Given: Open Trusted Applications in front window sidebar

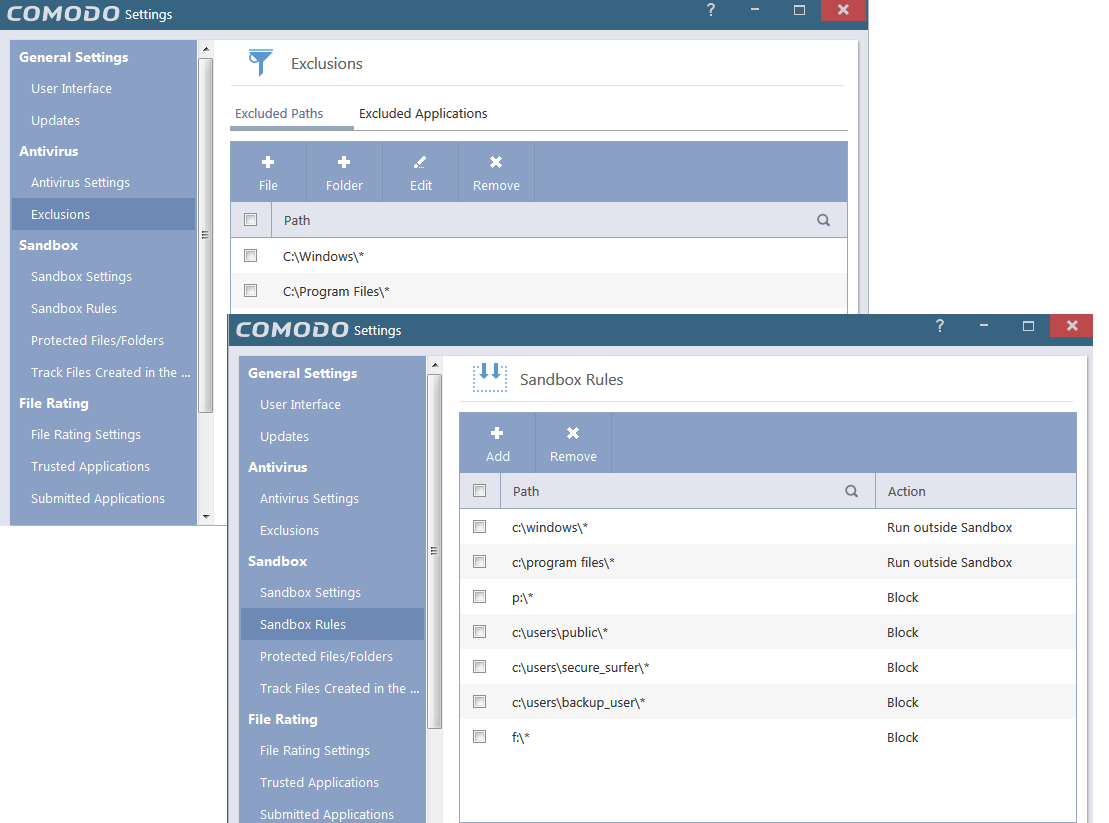Looking at the screenshot, I should pyautogui.click(x=320, y=783).
